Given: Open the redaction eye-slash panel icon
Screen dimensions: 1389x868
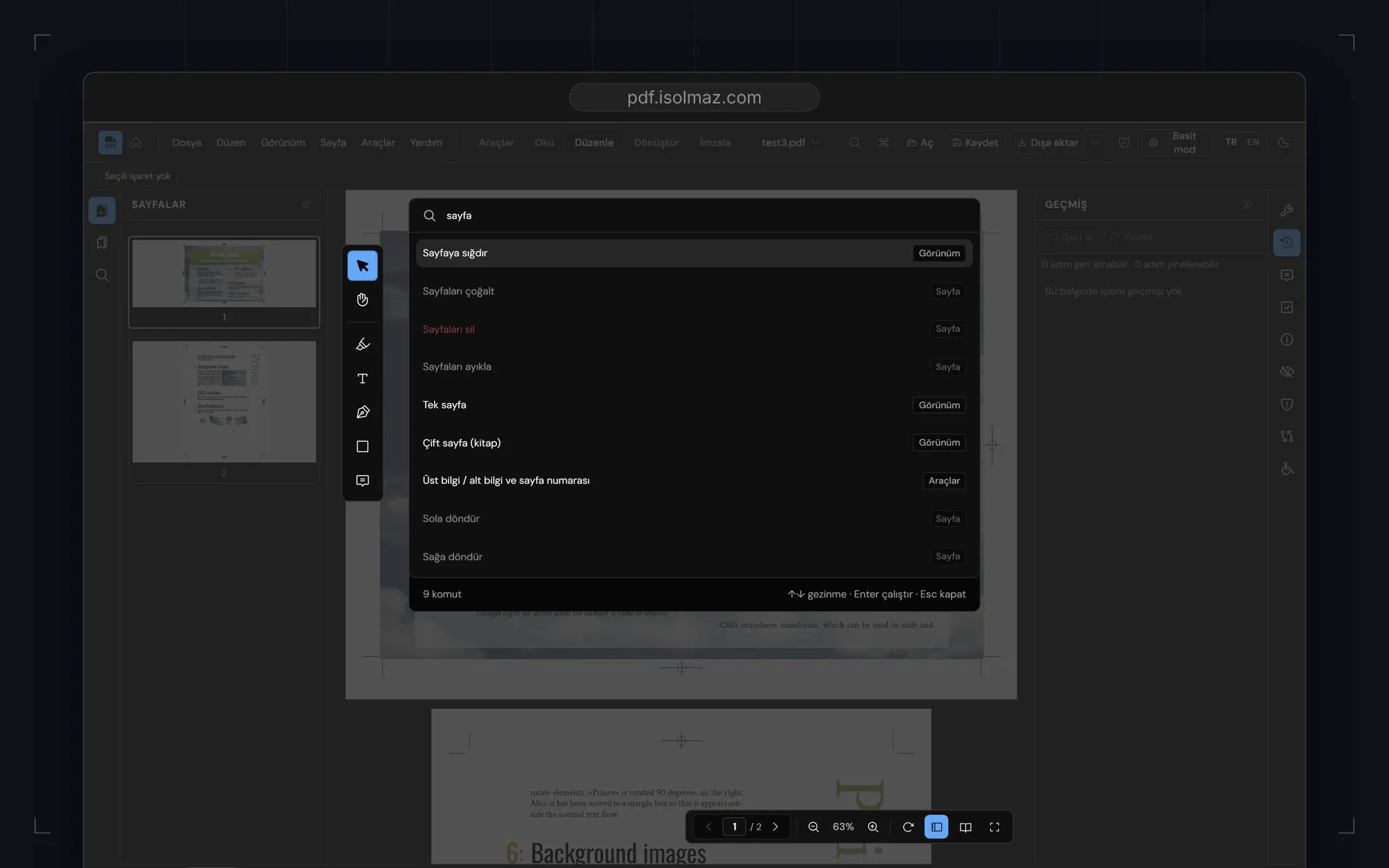Looking at the screenshot, I should (x=1287, y=372).
